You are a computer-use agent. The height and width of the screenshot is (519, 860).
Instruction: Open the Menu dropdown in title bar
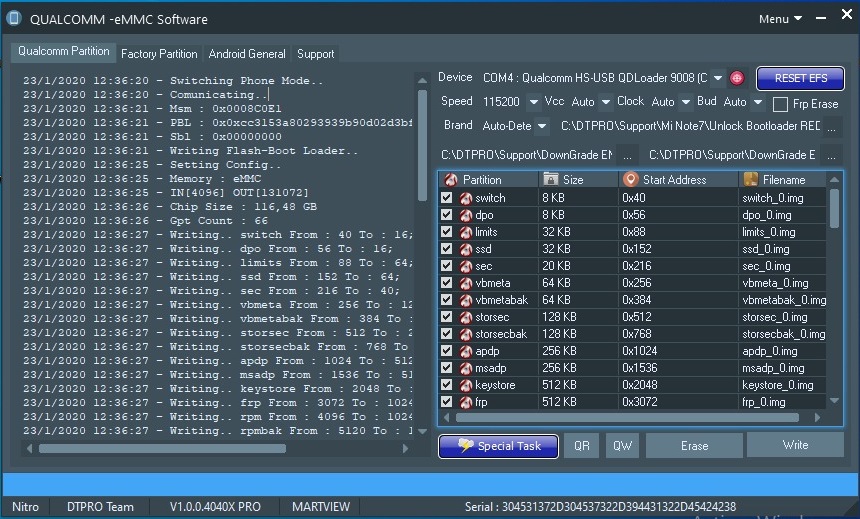[780, 19]
